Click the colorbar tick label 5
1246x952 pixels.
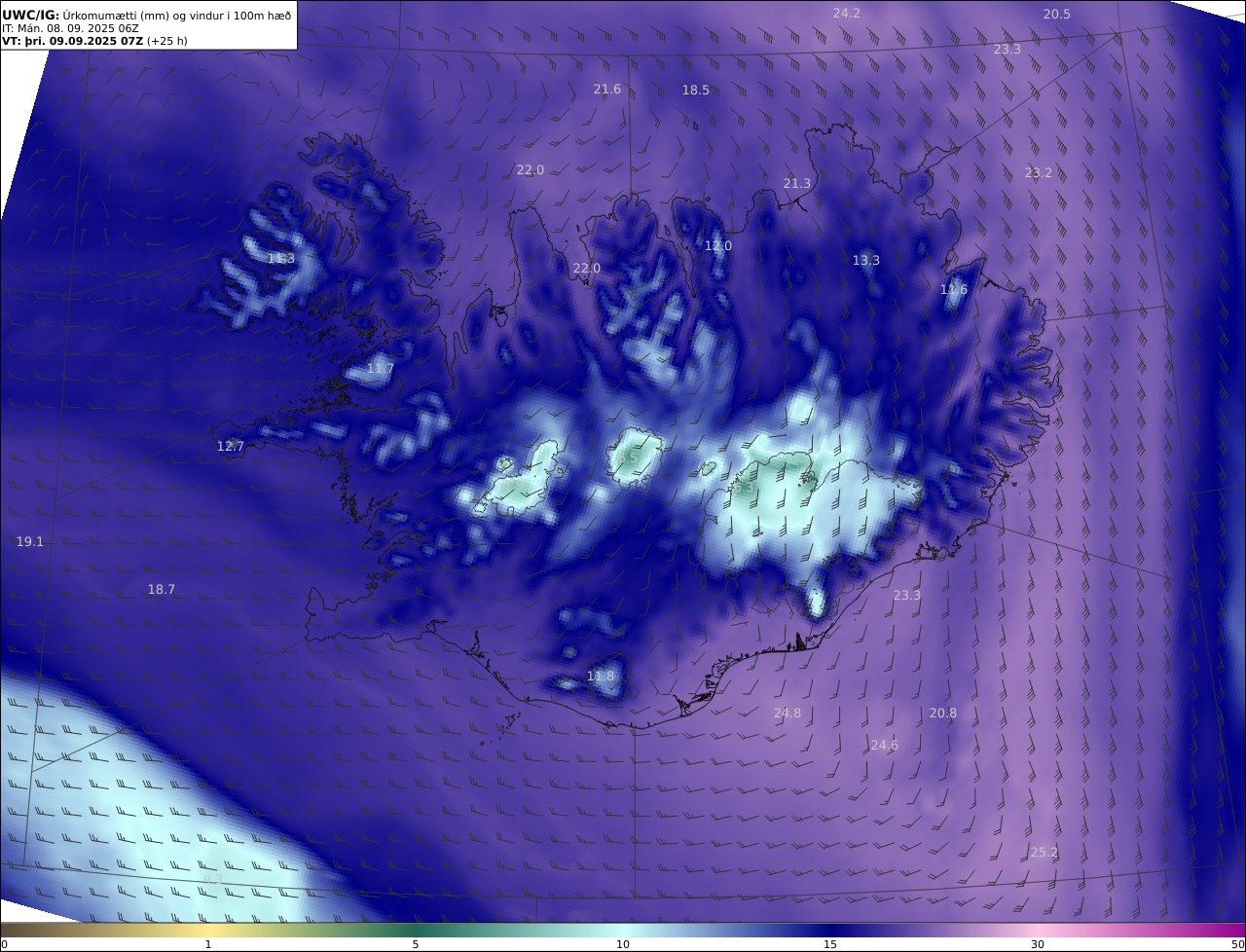tap(416, 944)
